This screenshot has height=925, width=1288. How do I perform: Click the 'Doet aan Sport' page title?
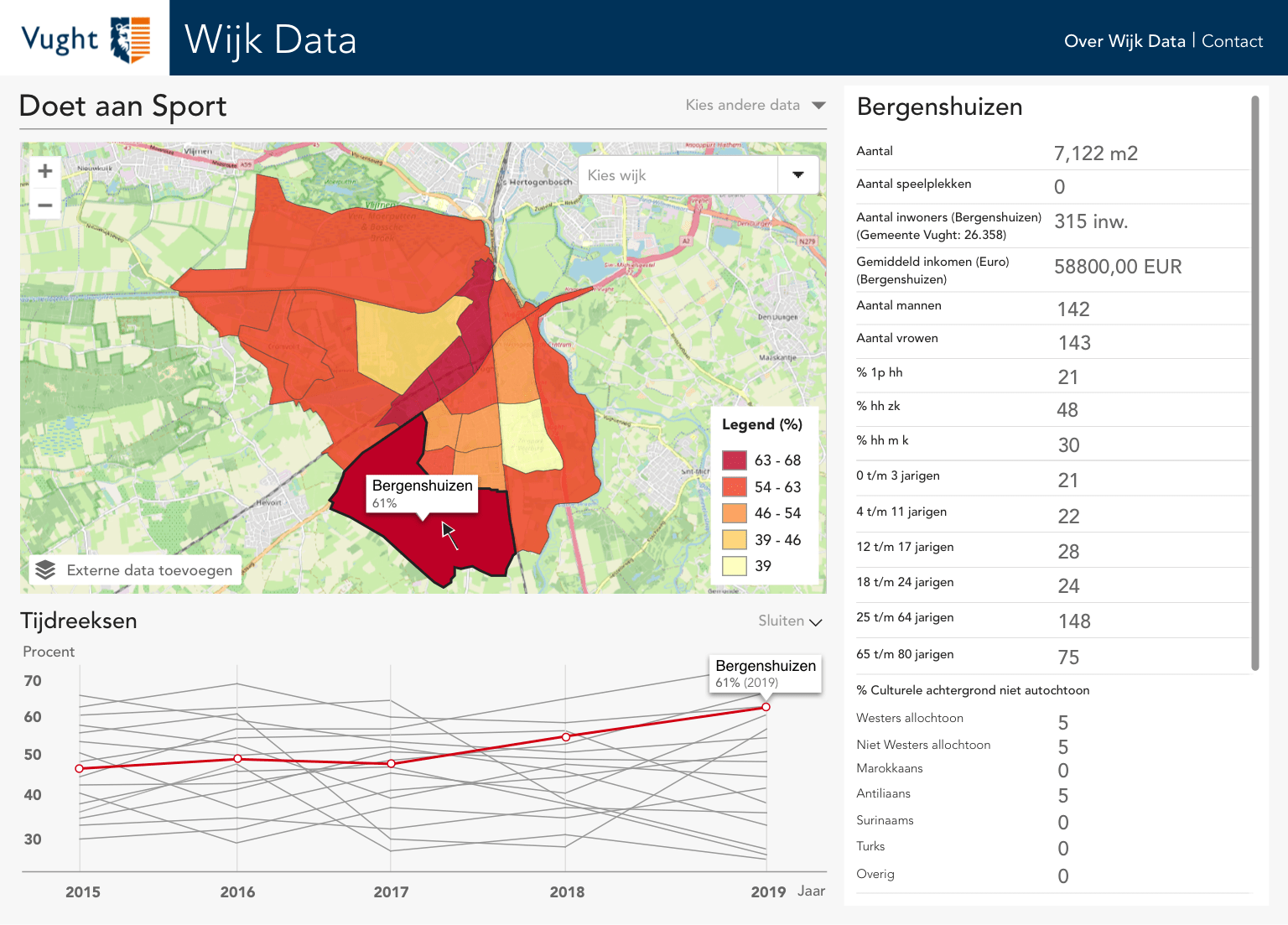pyautogui.click(x=123, y=107)
